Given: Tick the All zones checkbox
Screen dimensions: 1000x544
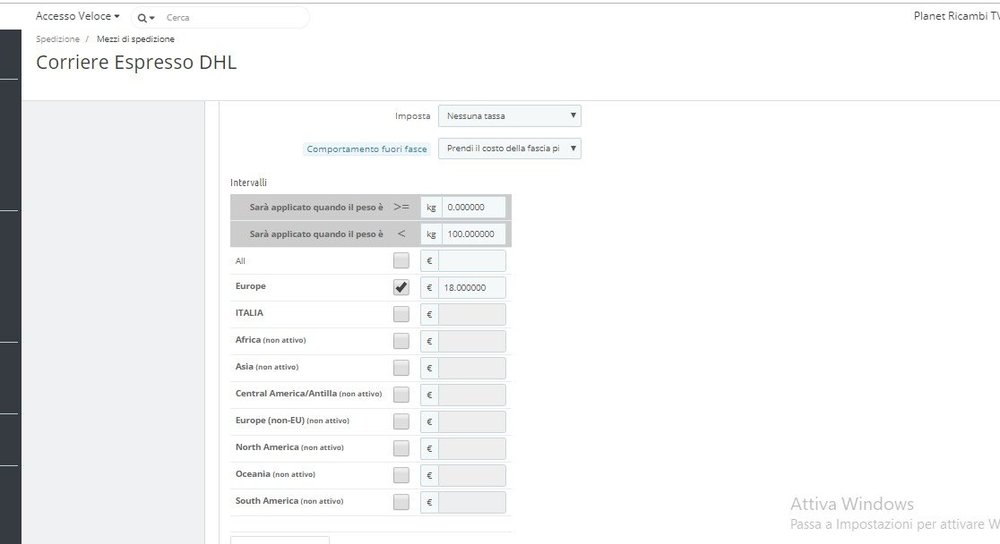Looking at the screenshot, I should pyautogui.click(x=401, y=261).
